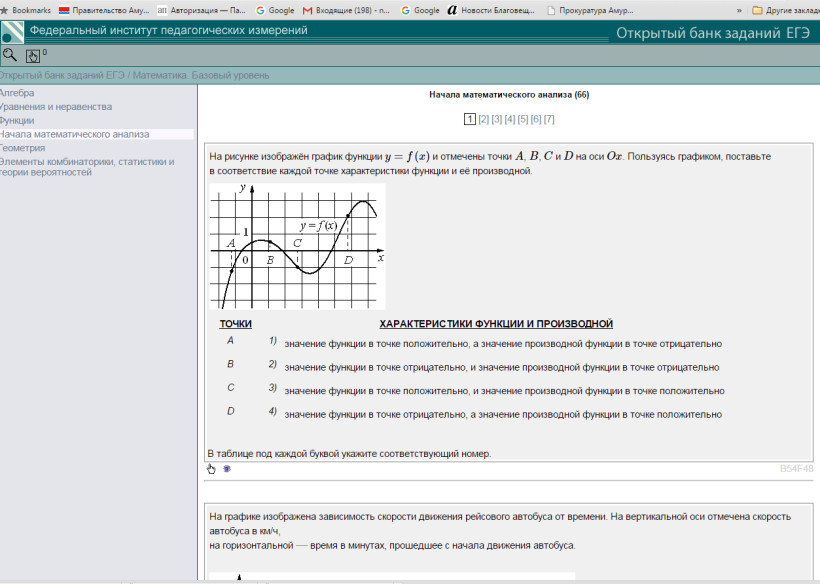The width and height of the screenshot is (820, 584).
Task: Click the function graph image
Action: click(297, 246)
